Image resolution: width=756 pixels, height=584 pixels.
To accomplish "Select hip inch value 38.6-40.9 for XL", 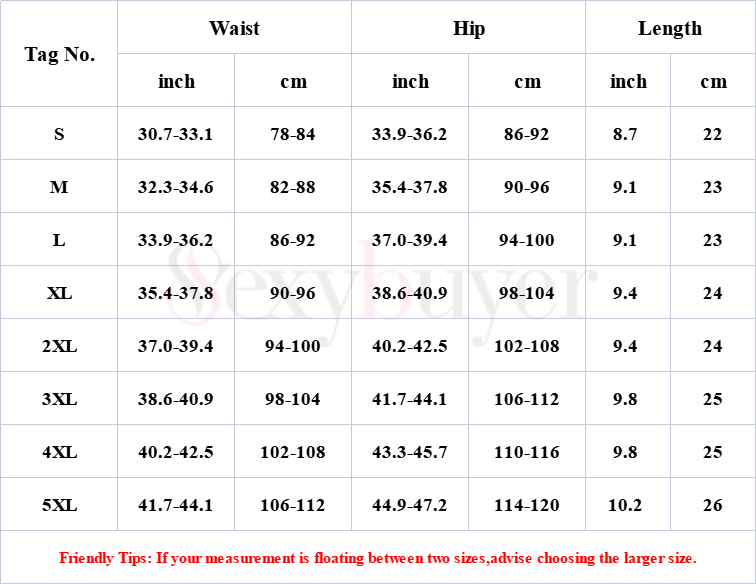I will (409, 293).
